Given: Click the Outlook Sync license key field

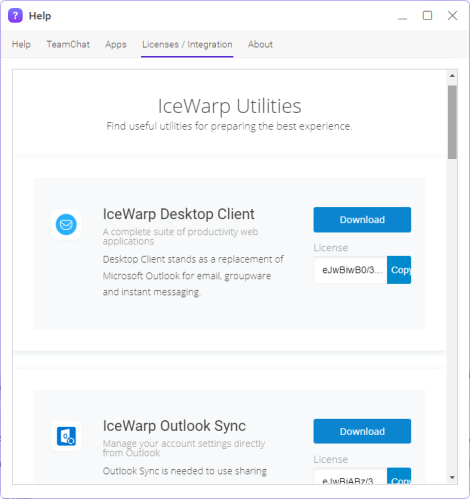Looking at the screenshot, I should pyautogui.click(x=350, y=476).
